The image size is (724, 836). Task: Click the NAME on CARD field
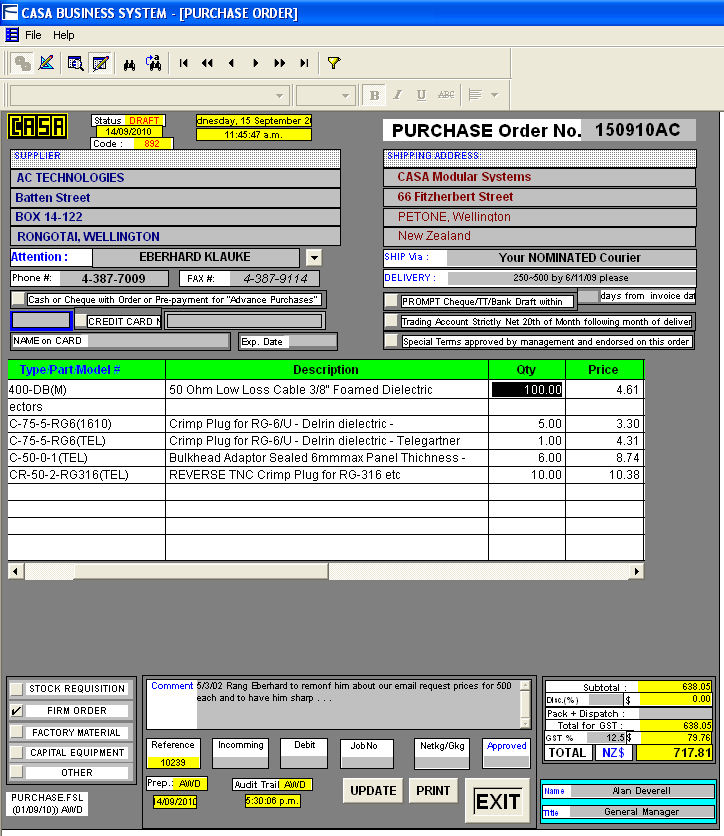click(x=121, y=341)
